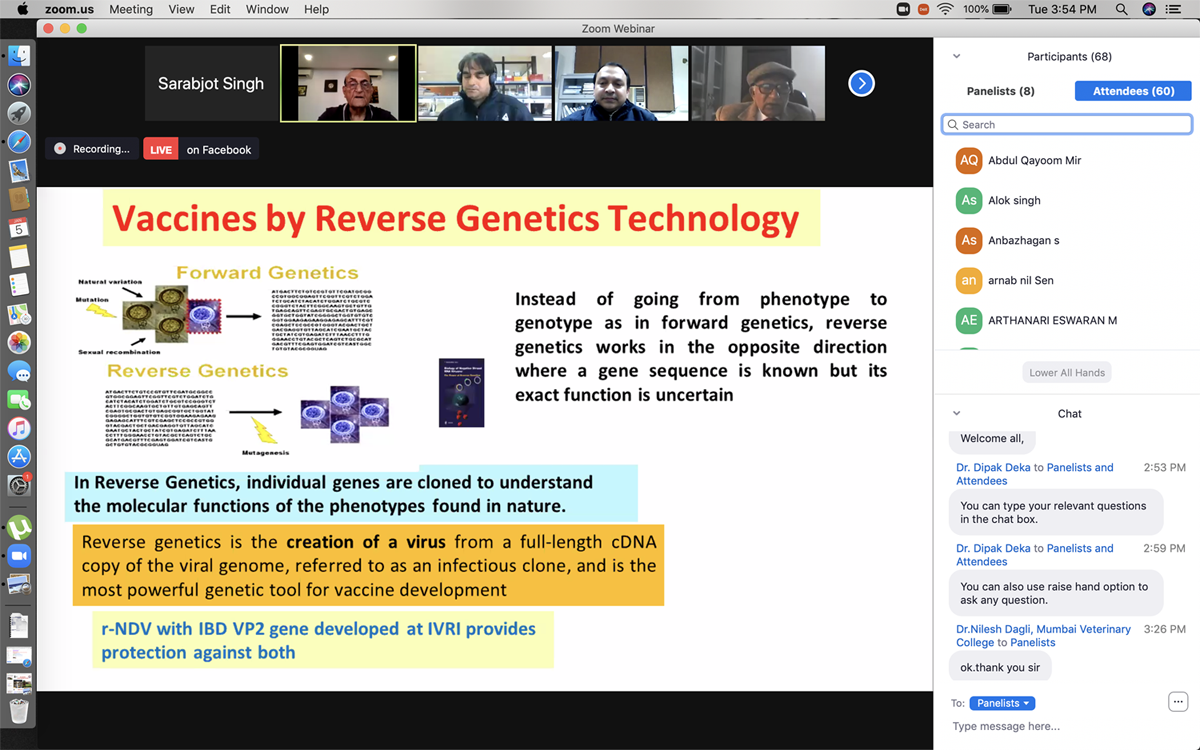Open Trash in the dock

point(19,711)
